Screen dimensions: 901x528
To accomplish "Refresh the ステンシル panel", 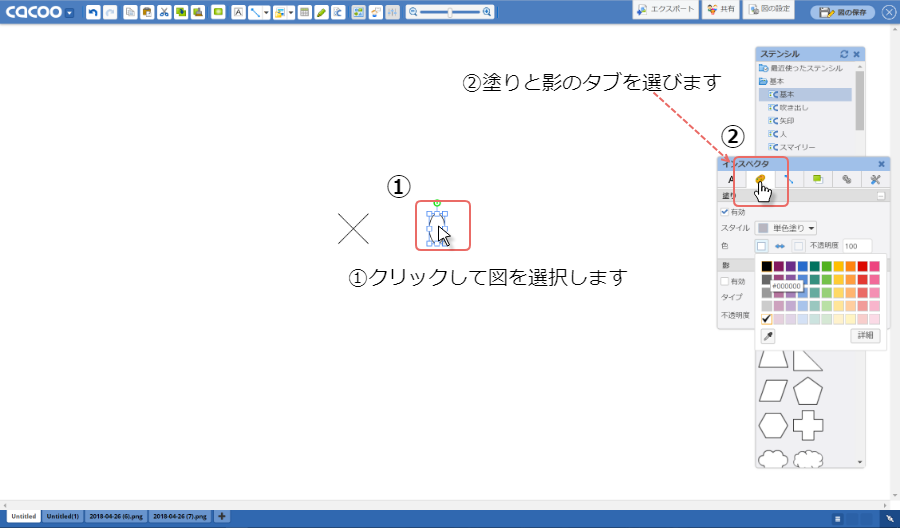I will (844, 54).
